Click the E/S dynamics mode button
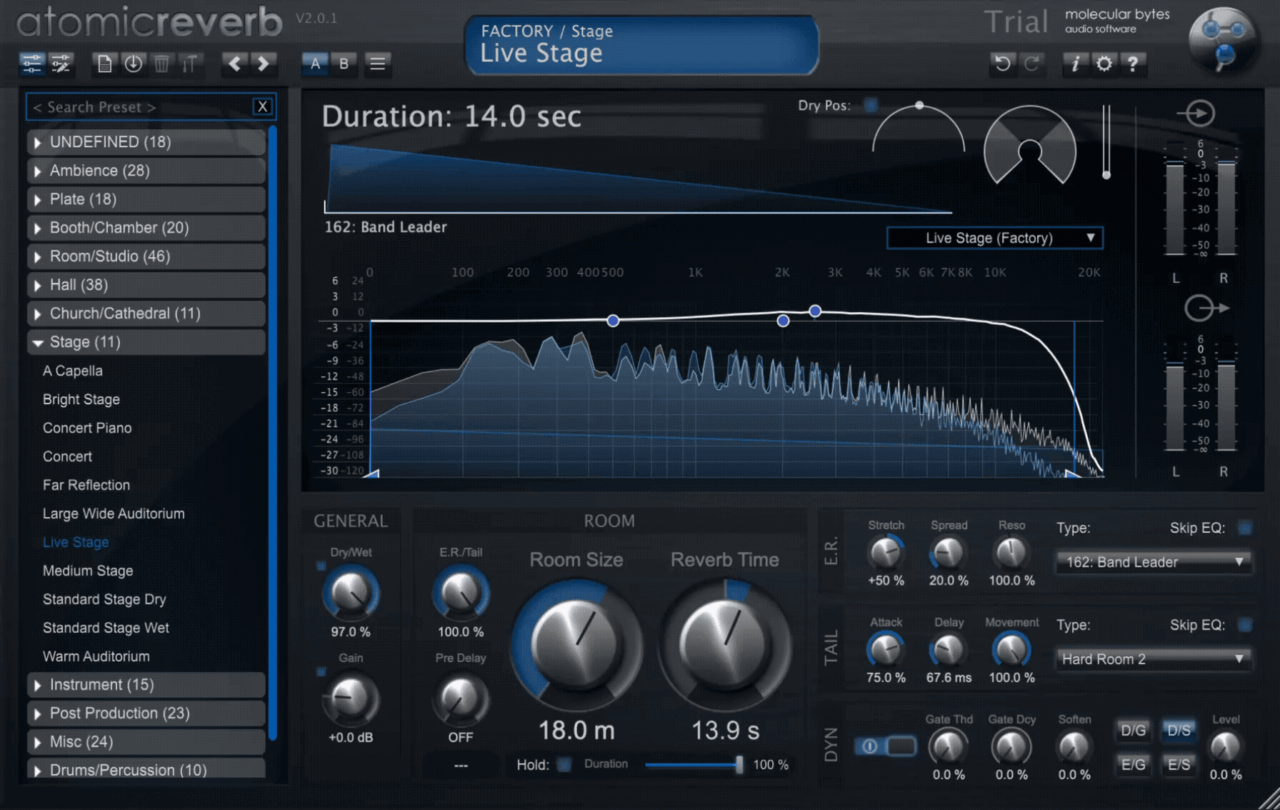The height and width of the screenshot is (810, 1280). [1178, 766]
